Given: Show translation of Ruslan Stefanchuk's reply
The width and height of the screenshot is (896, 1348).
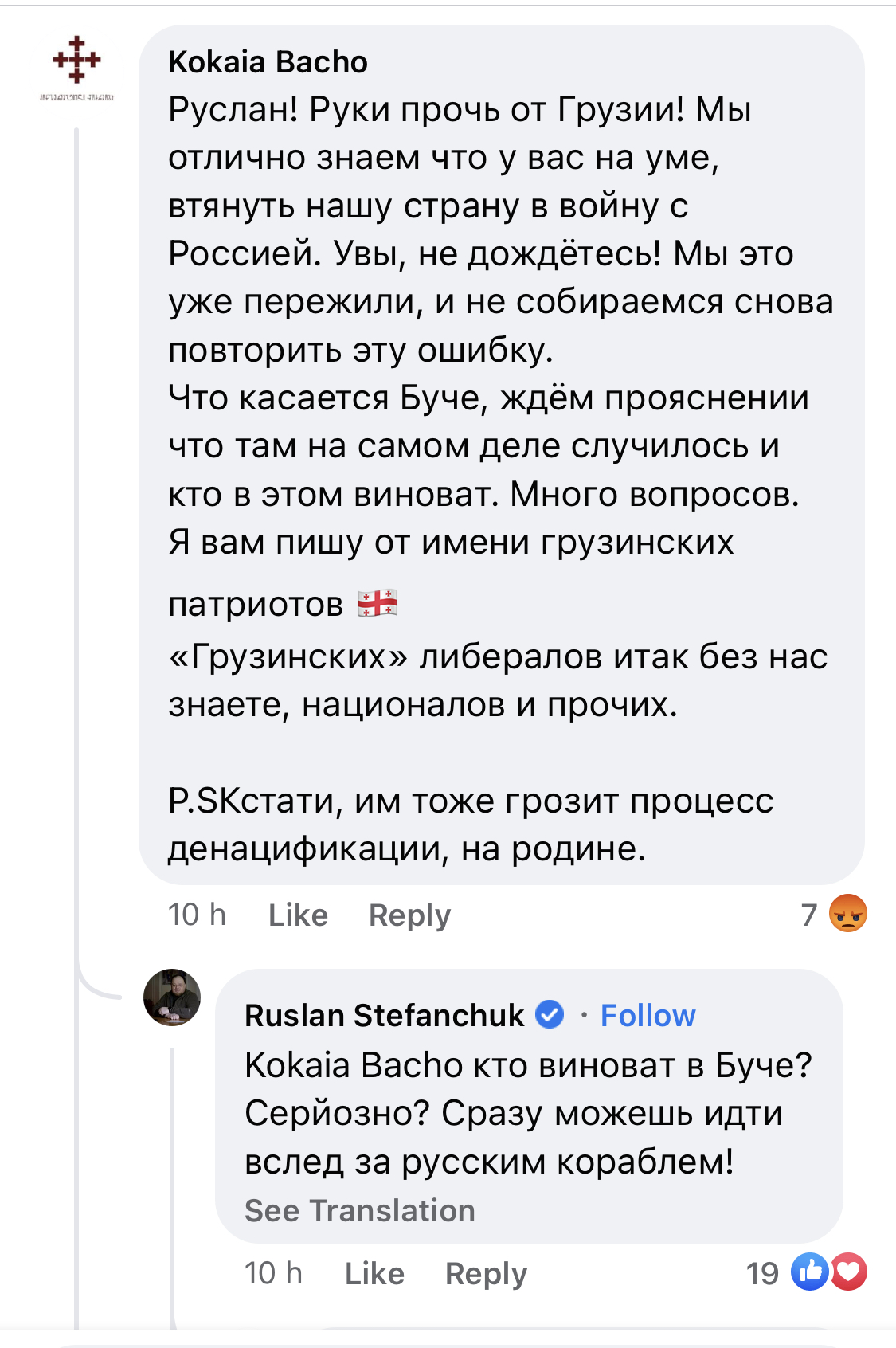Looking at the screenshot, I should point(359,1210).
